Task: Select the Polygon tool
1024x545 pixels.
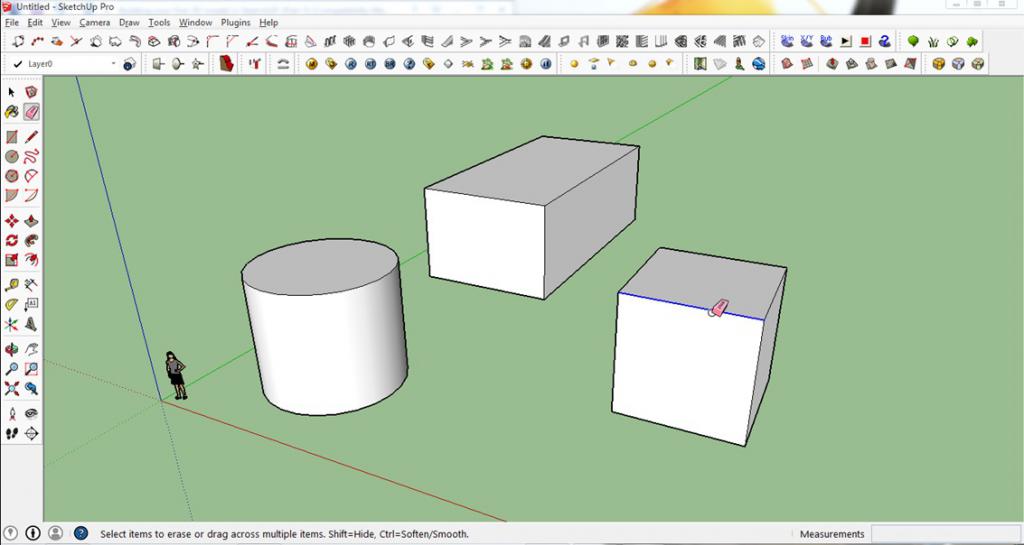Action: (x=12, y=176)
